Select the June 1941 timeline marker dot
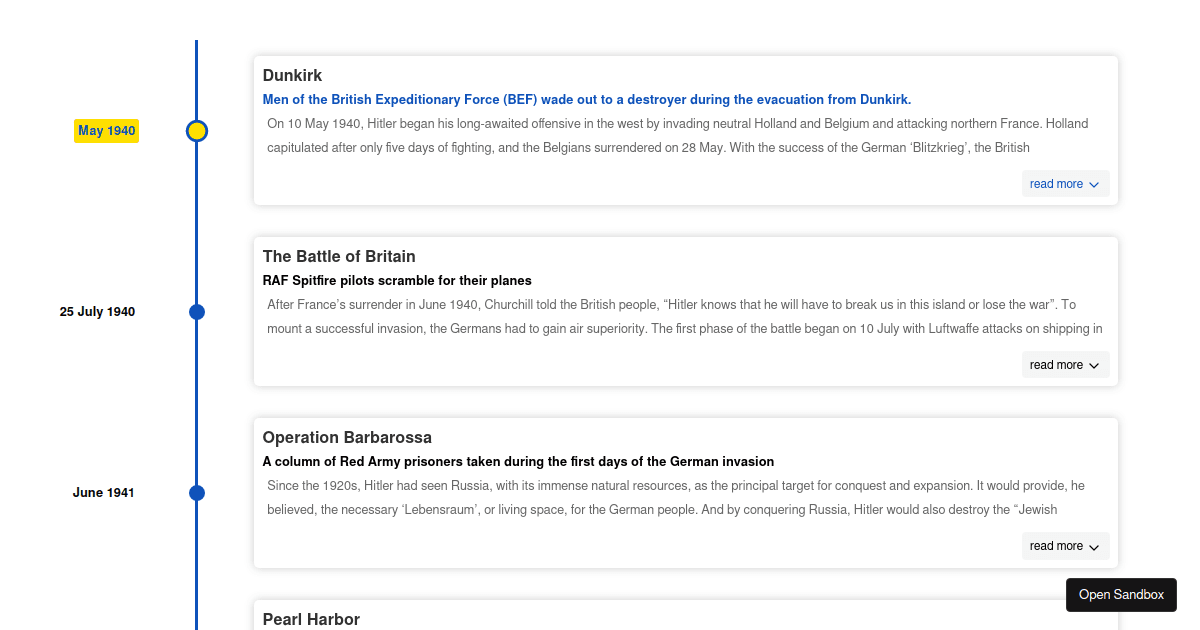The width and height of the screenshot is (1200, 630). [197, 493]
